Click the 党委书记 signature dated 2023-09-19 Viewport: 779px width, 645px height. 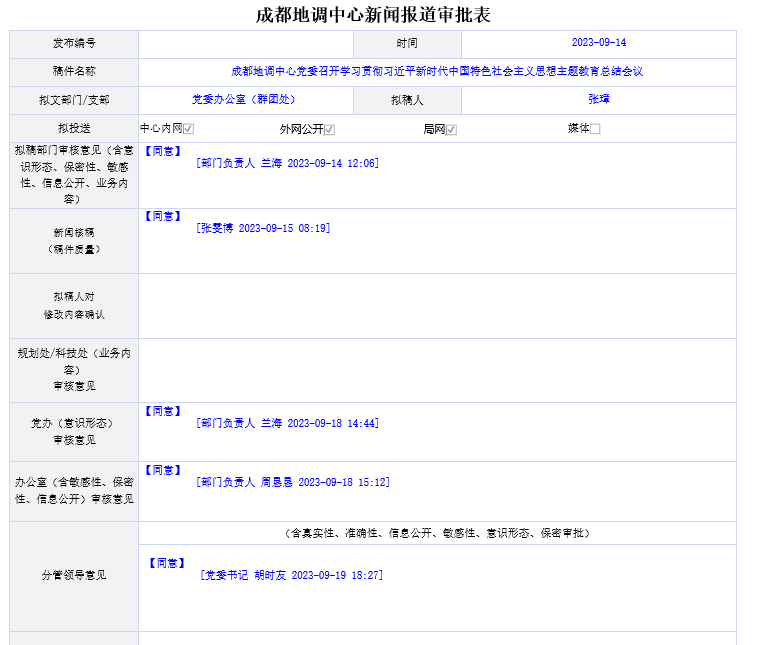291,575
